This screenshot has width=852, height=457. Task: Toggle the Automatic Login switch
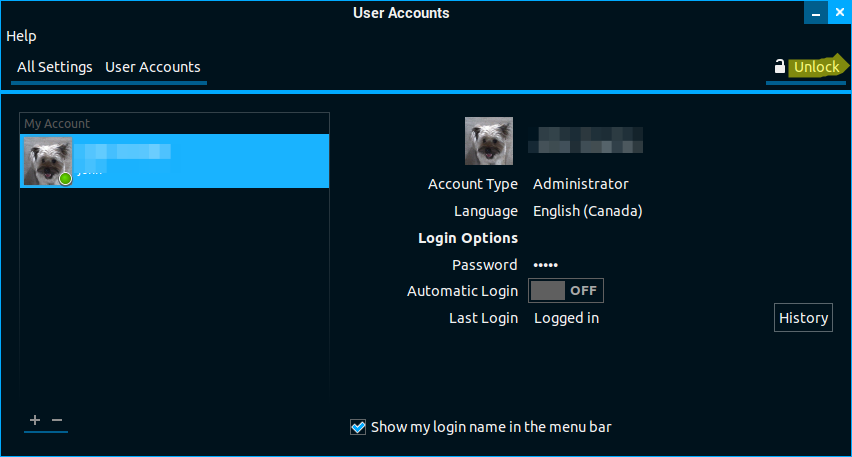pyautogui.click(x=566, y=291)
